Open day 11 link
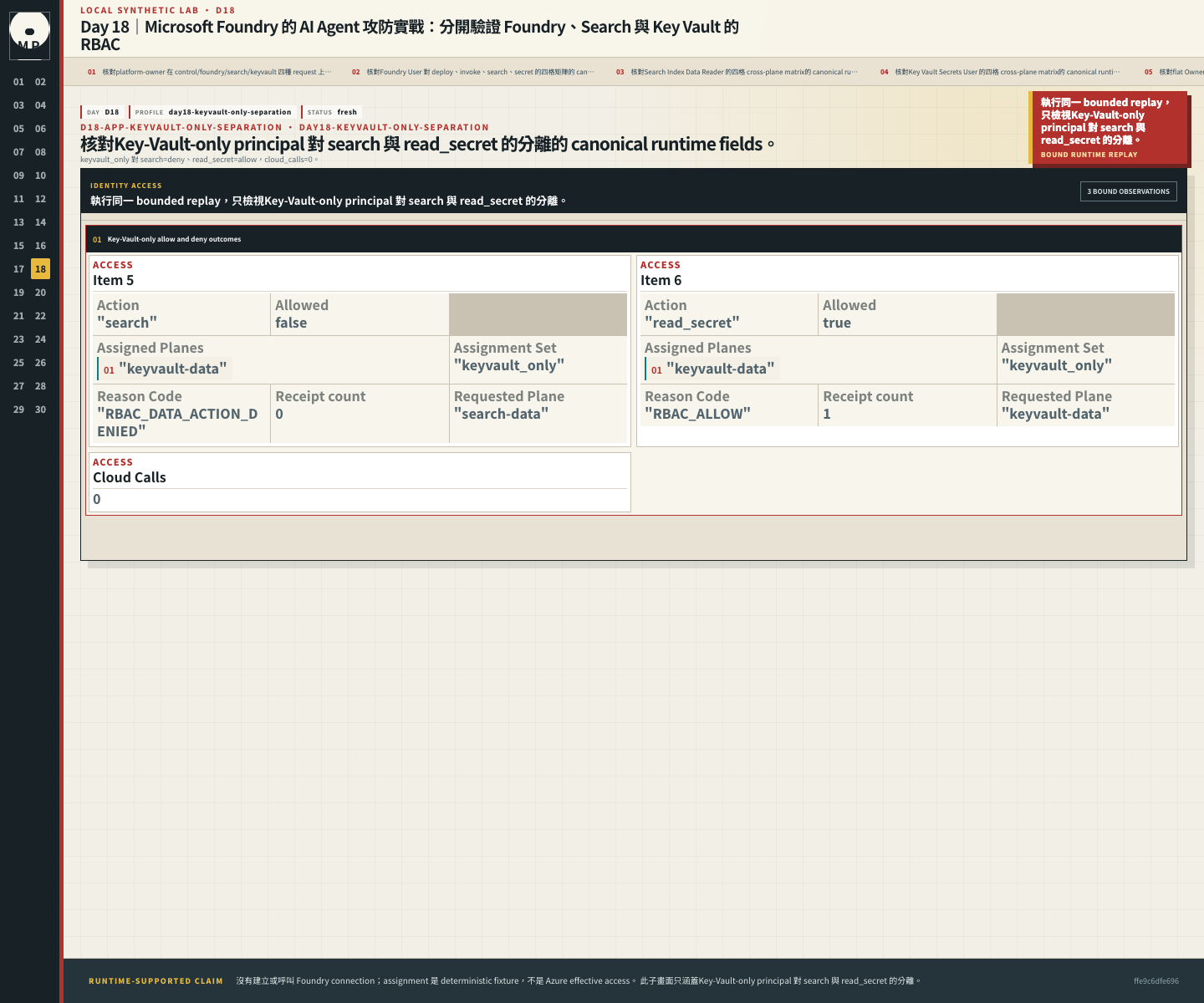The width and height of the screenshot is (1204, 1003). [x=18, y=199]
